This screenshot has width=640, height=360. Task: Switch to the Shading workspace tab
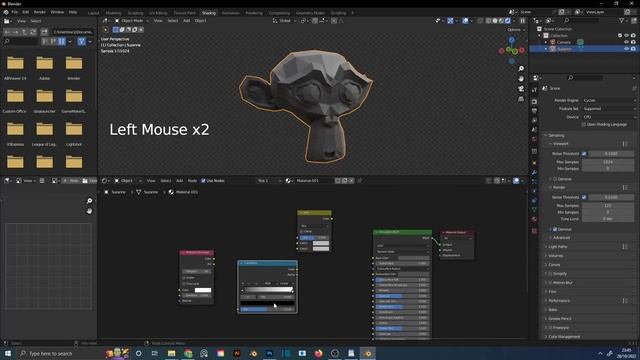pos(209,13)
